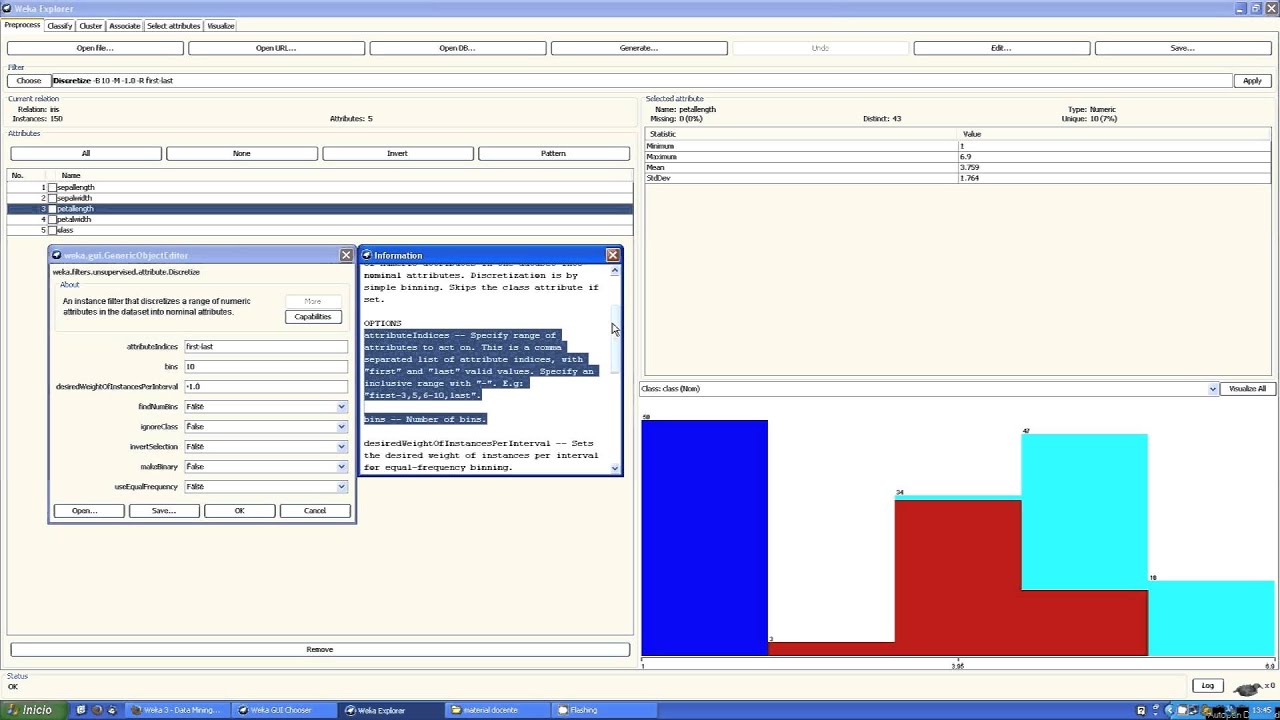Select the Mean row in statistics table

coord(958,167)
